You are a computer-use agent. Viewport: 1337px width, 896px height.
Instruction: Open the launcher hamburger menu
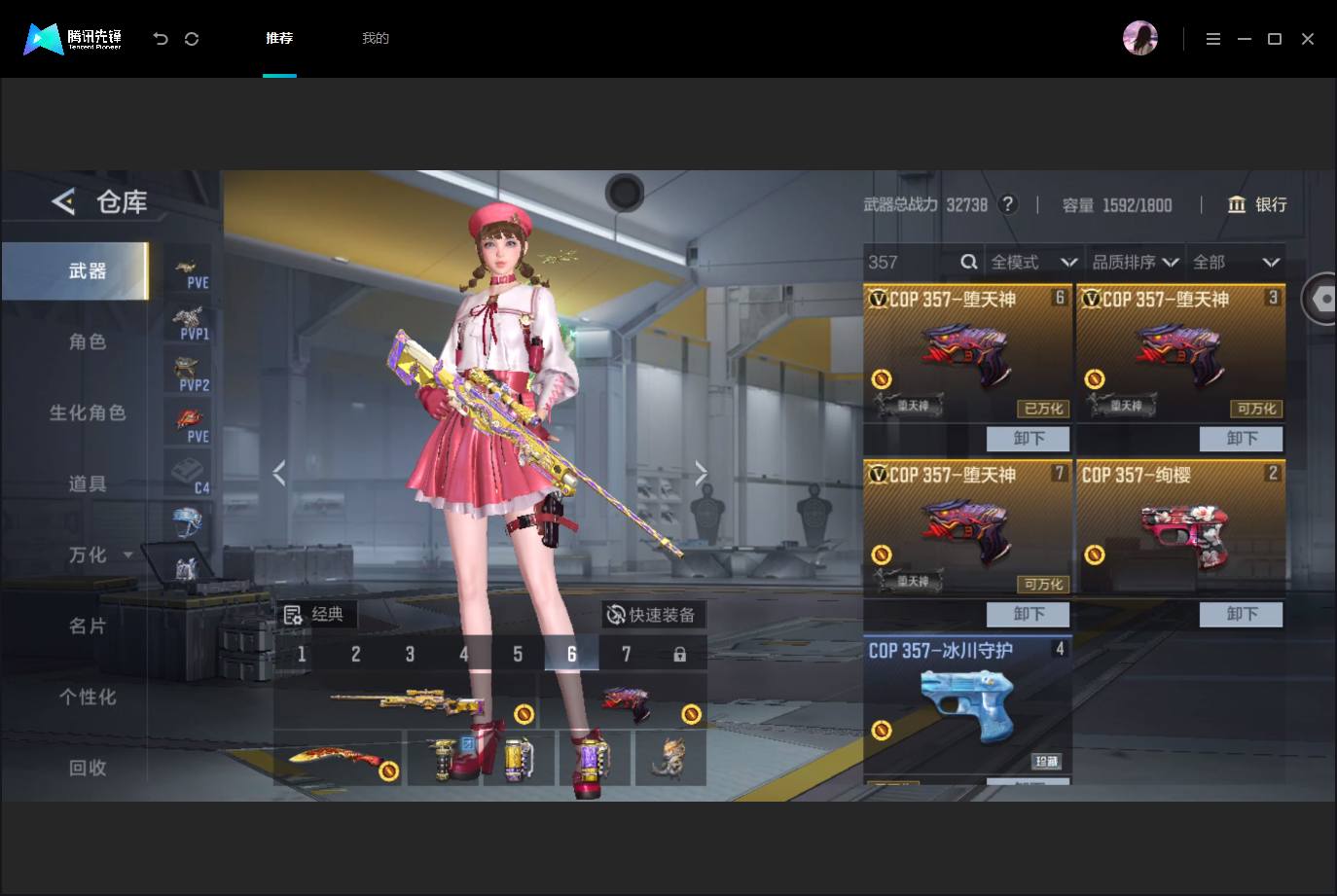coord(1212,39)
